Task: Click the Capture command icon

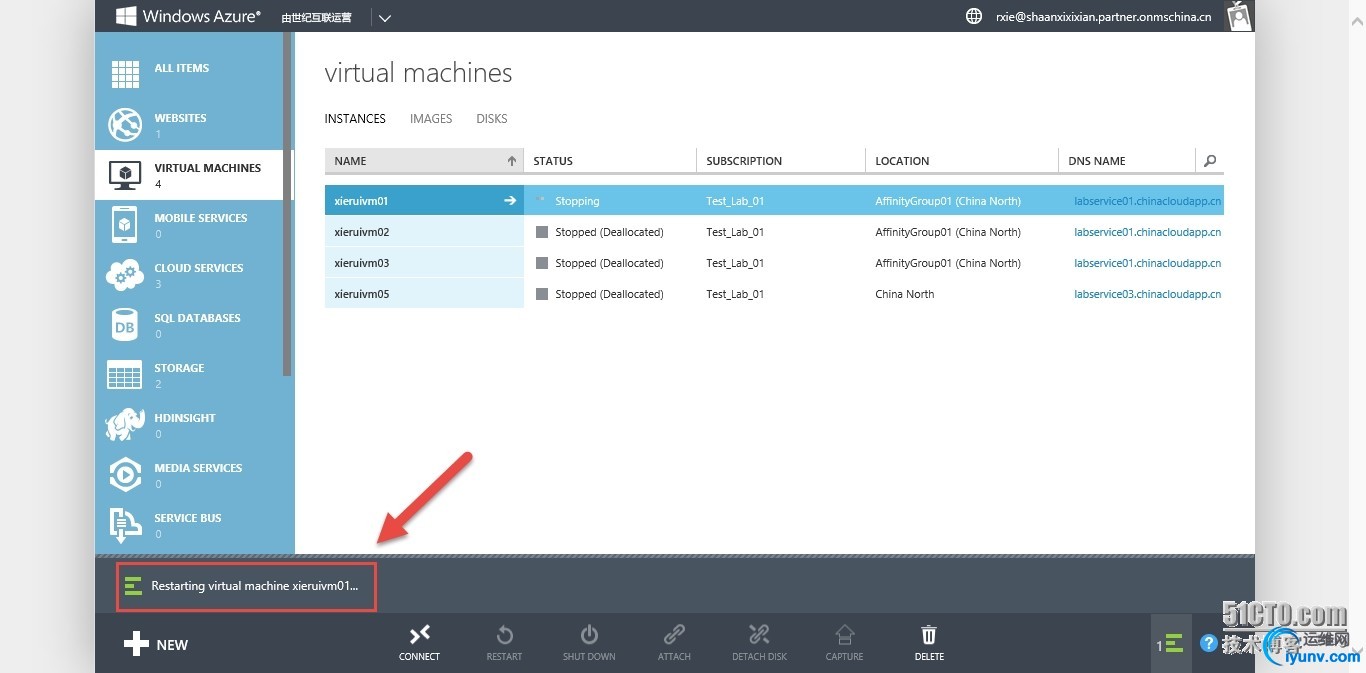Action: (x=844, y=634)
